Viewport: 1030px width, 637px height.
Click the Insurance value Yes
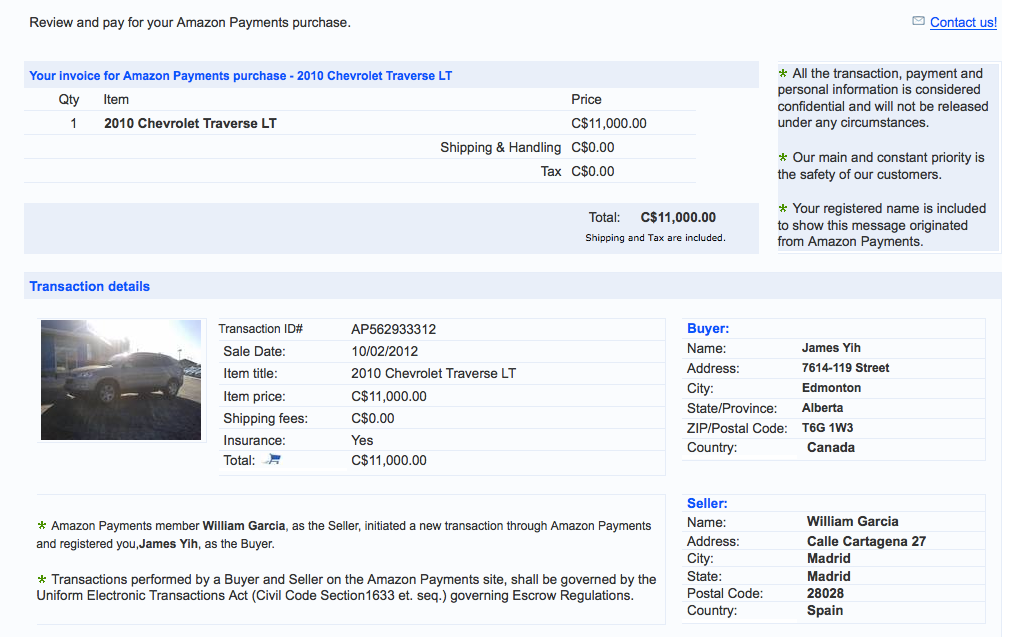(x=362, y=441)
